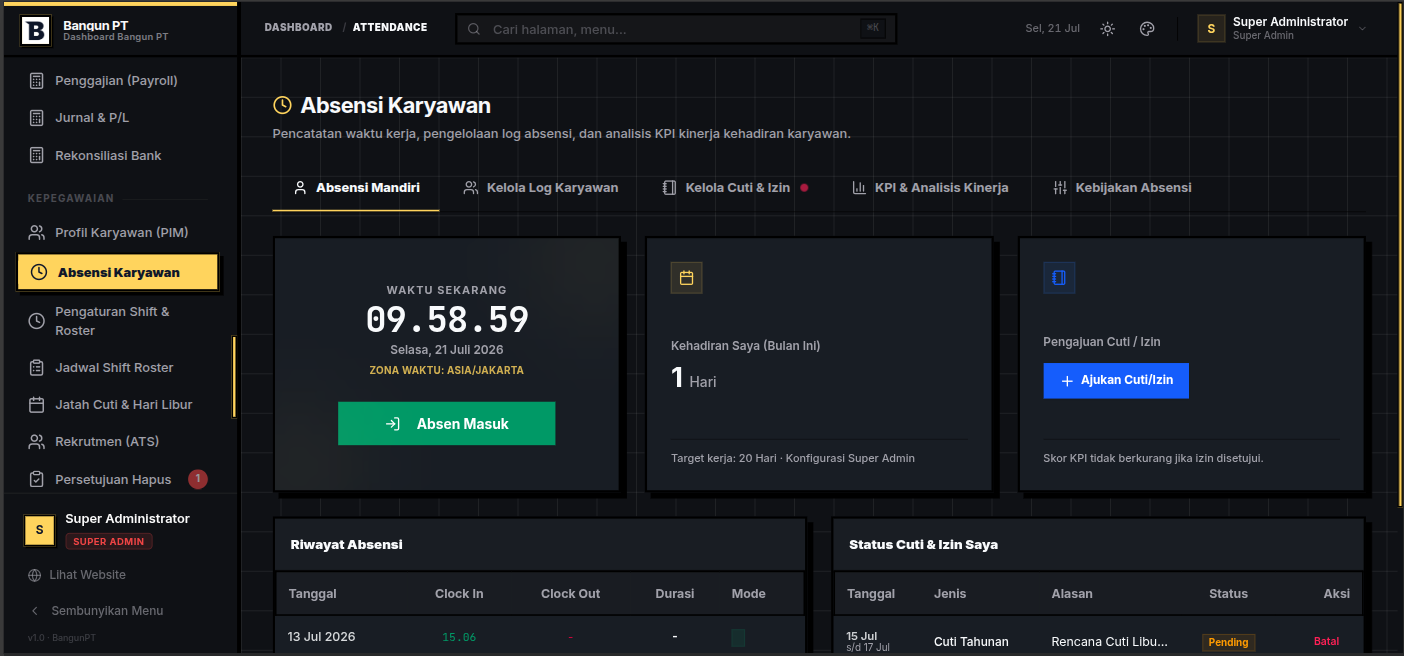Click the Ajukan Cuti/Izin button
This screenshot has height=656, width=1404.
pyautogui.click(x=1116, y=381)
